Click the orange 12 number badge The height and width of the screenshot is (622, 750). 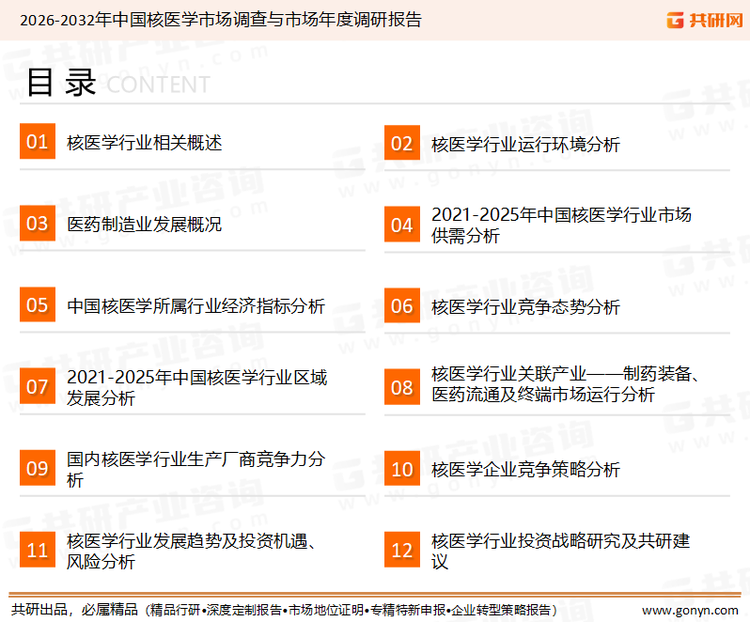pos(402,550)
